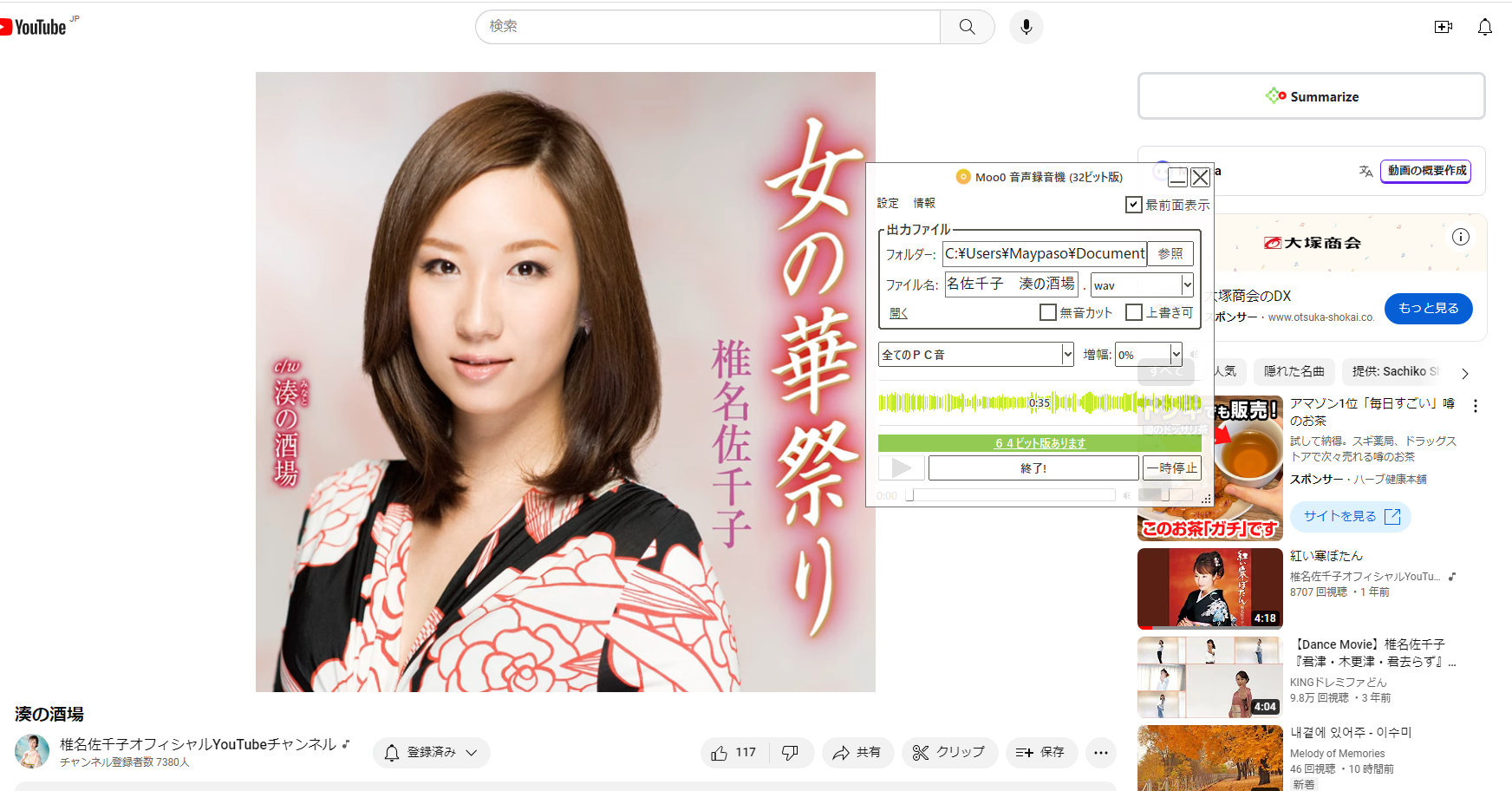This screenshot has height=791, width=1512.
Task: Toggle the 最前面表示 checkbox
Action: pos(1134,205)
